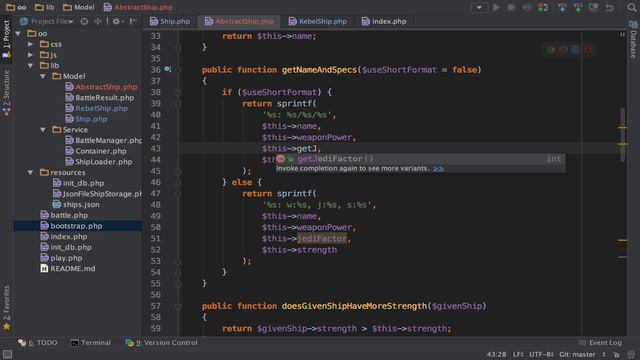Open Search Everywhere magnifier icon
The width and height of the screenshot is (640, 360).
point(631,7)
